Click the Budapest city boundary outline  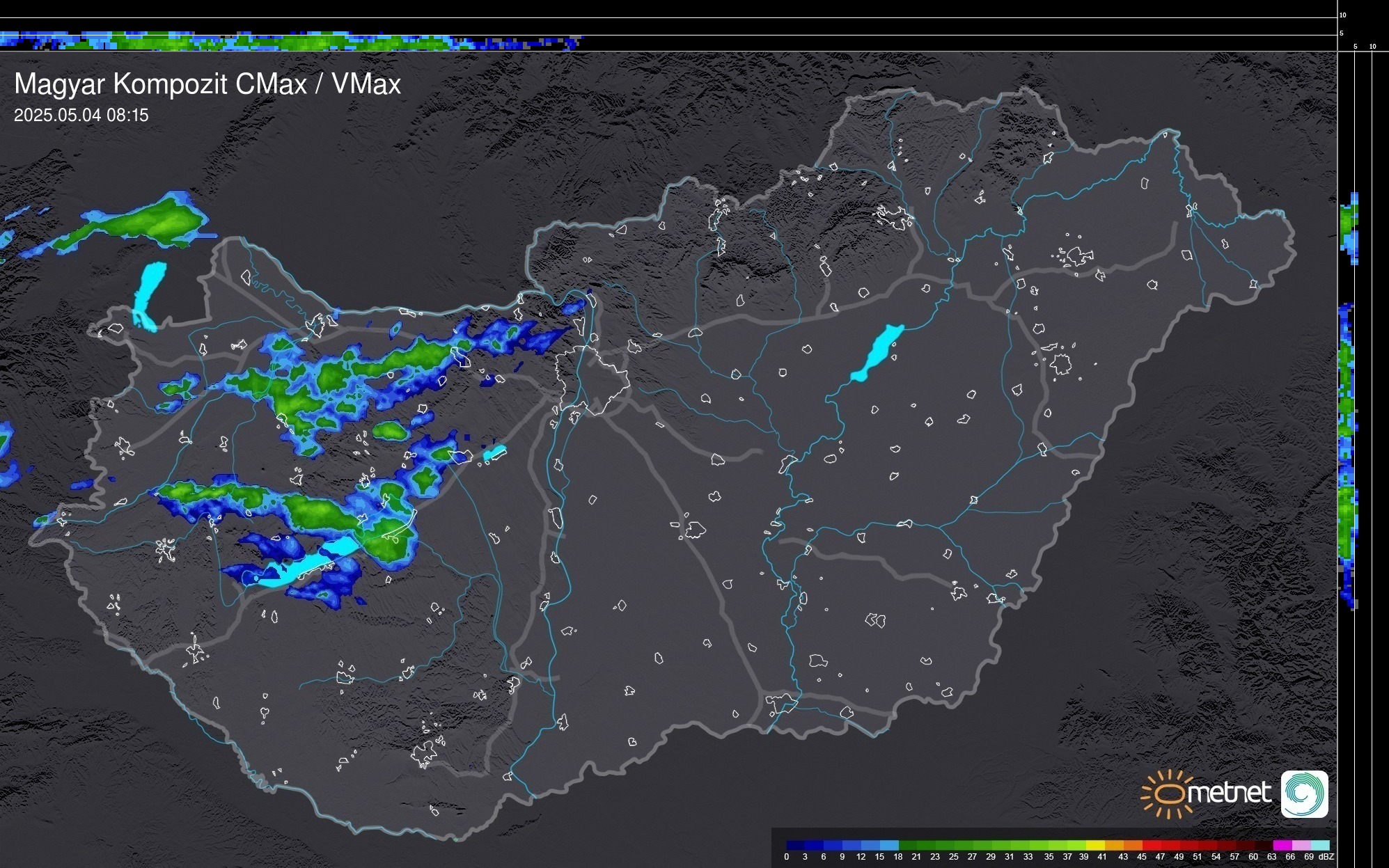593,379
